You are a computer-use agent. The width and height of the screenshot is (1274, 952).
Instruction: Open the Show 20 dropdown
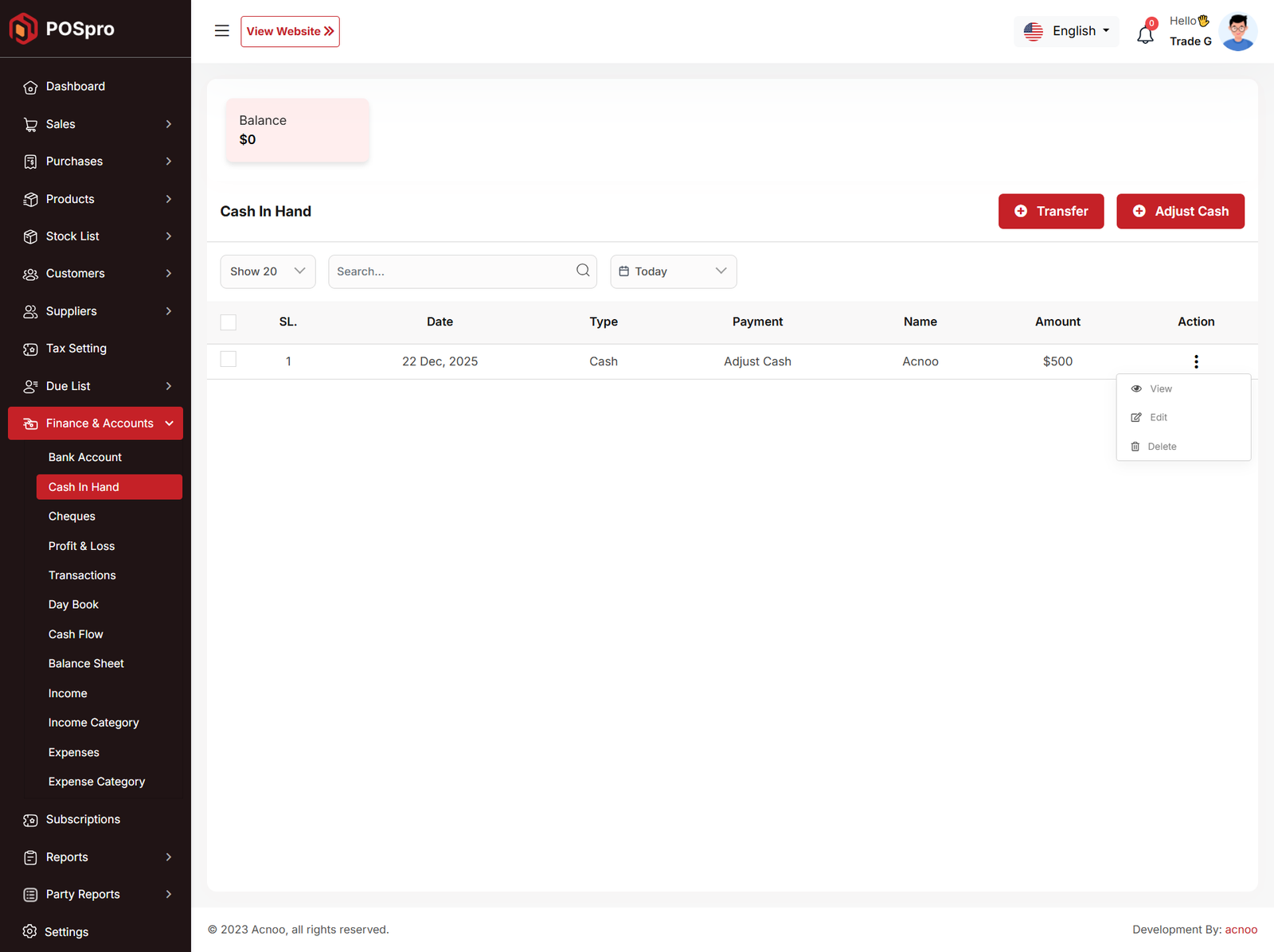(x=268, y=271)
